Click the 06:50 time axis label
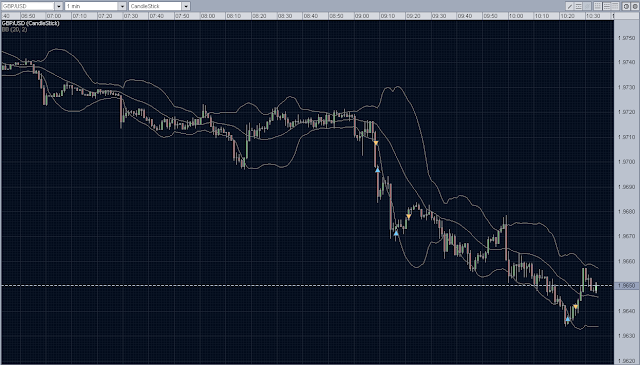This screenshot has height=365, width=640. click(28, 16)
